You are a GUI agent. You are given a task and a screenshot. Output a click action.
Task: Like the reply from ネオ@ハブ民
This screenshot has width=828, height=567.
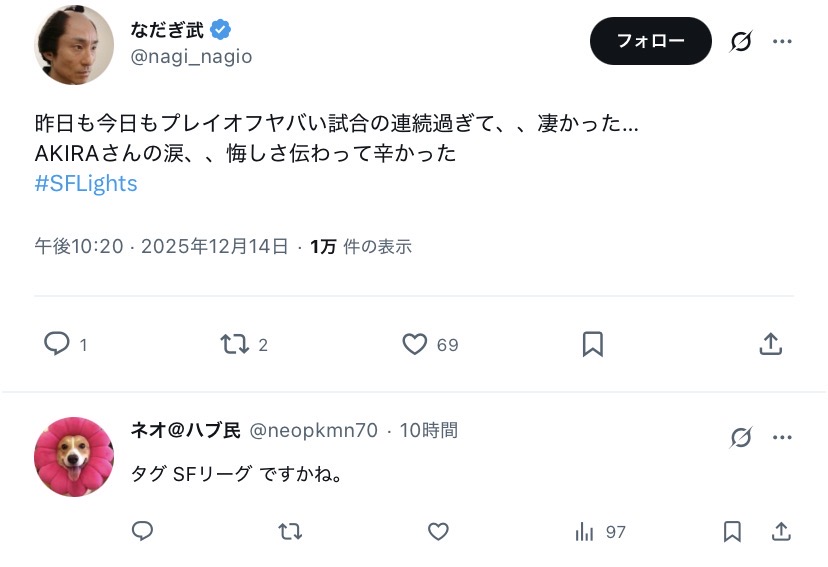pos(438,531)
